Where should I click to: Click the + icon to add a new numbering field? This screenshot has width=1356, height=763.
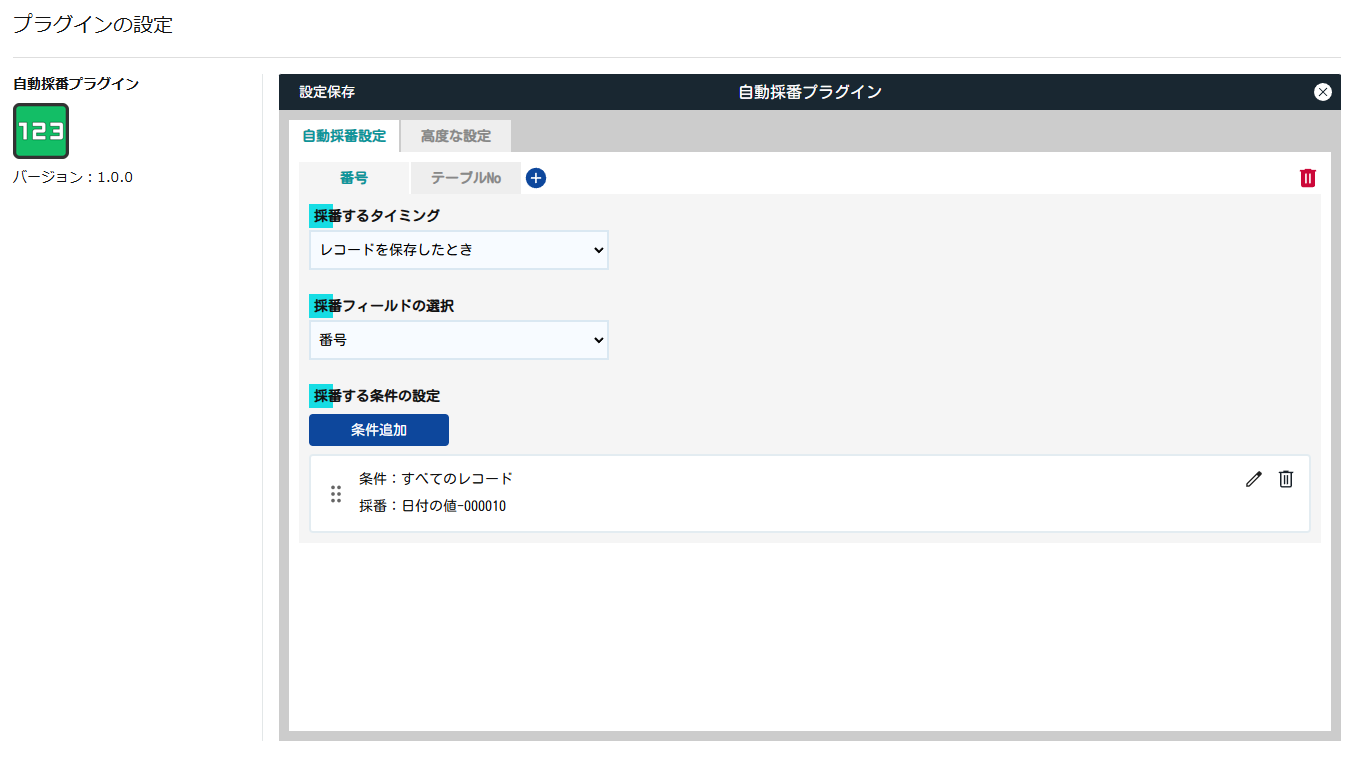coord(536,178)
